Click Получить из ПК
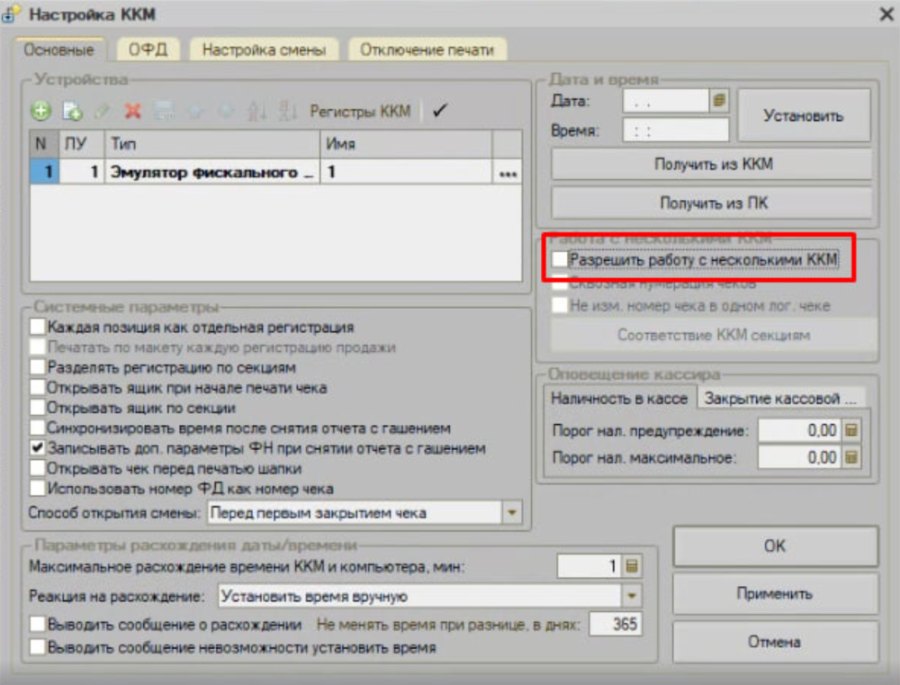The image size is (900, 685). tap(713, 203)
